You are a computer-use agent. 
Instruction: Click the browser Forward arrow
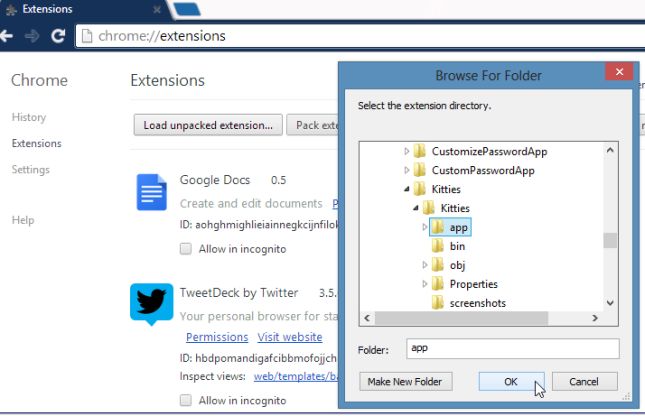32,36
